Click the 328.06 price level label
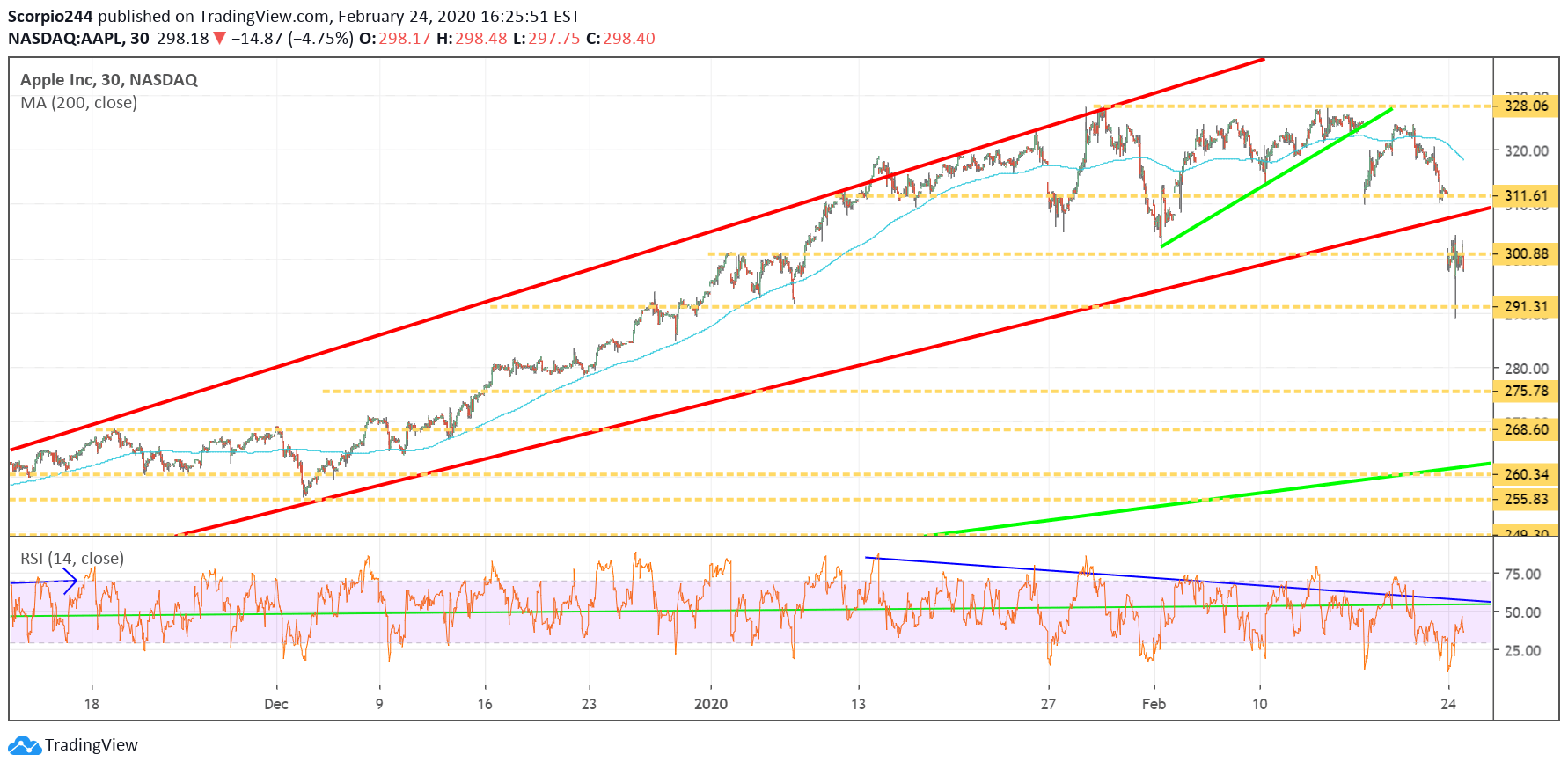1568x769 pixels. tap(1526, 106)
